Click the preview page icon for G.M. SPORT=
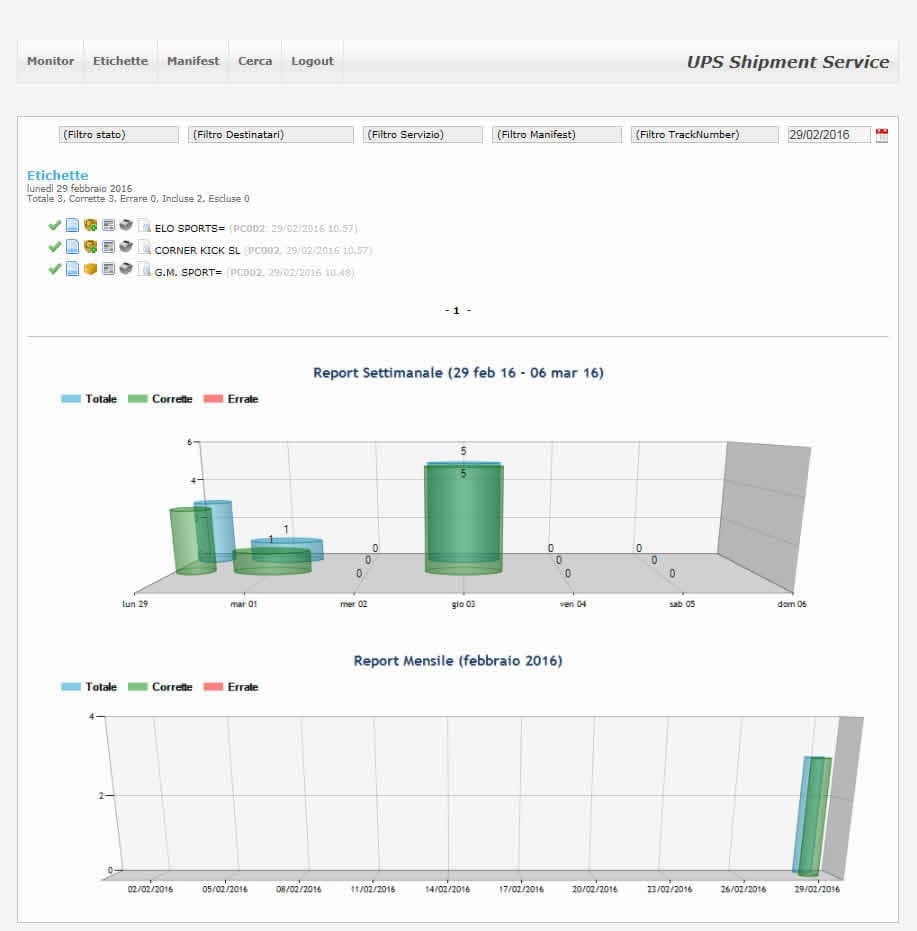The height and width of the screenshot is (931, 917). point(144,269)
